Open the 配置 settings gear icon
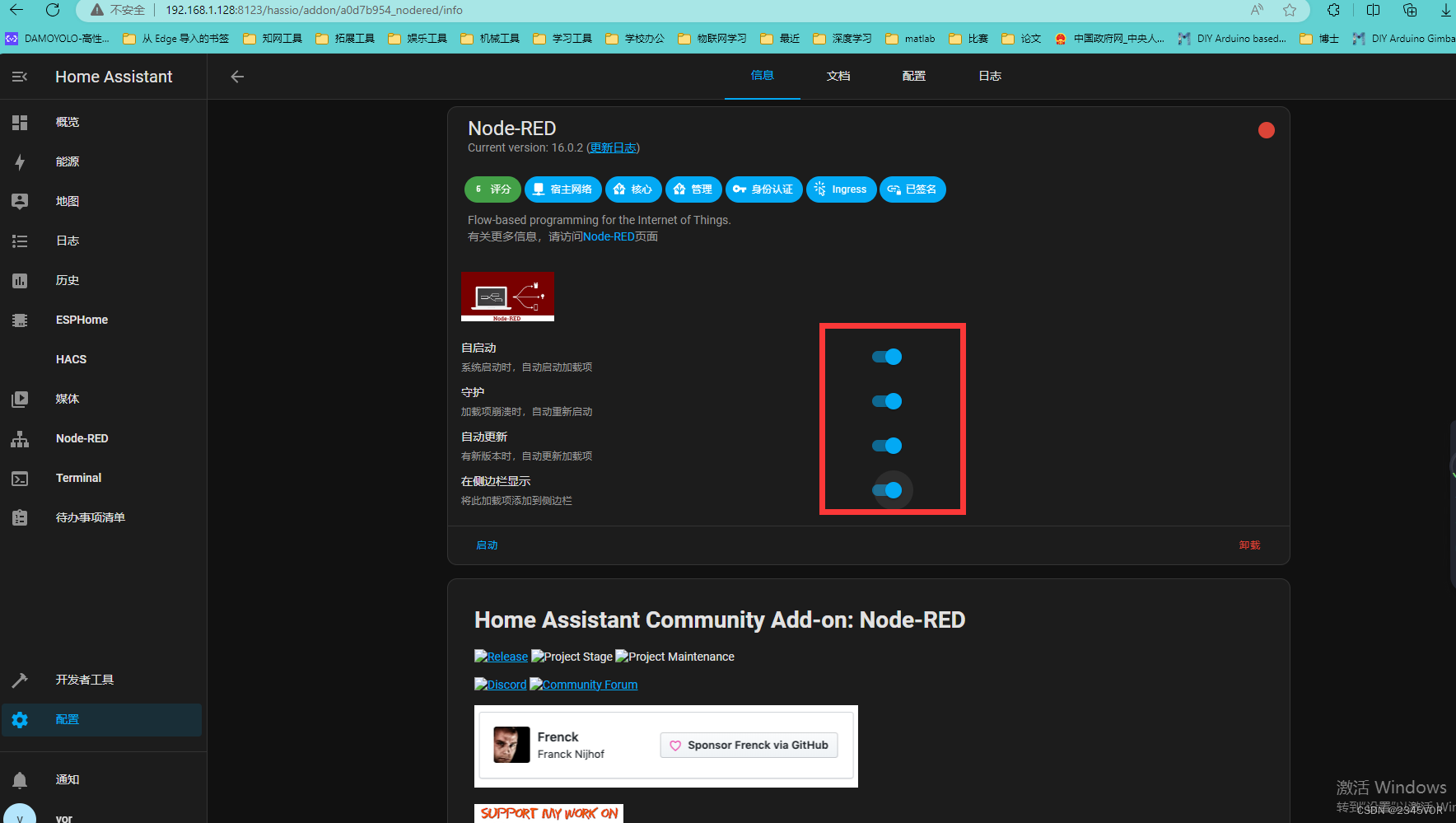The image size is (1456, 823). (x=20, y=719)
